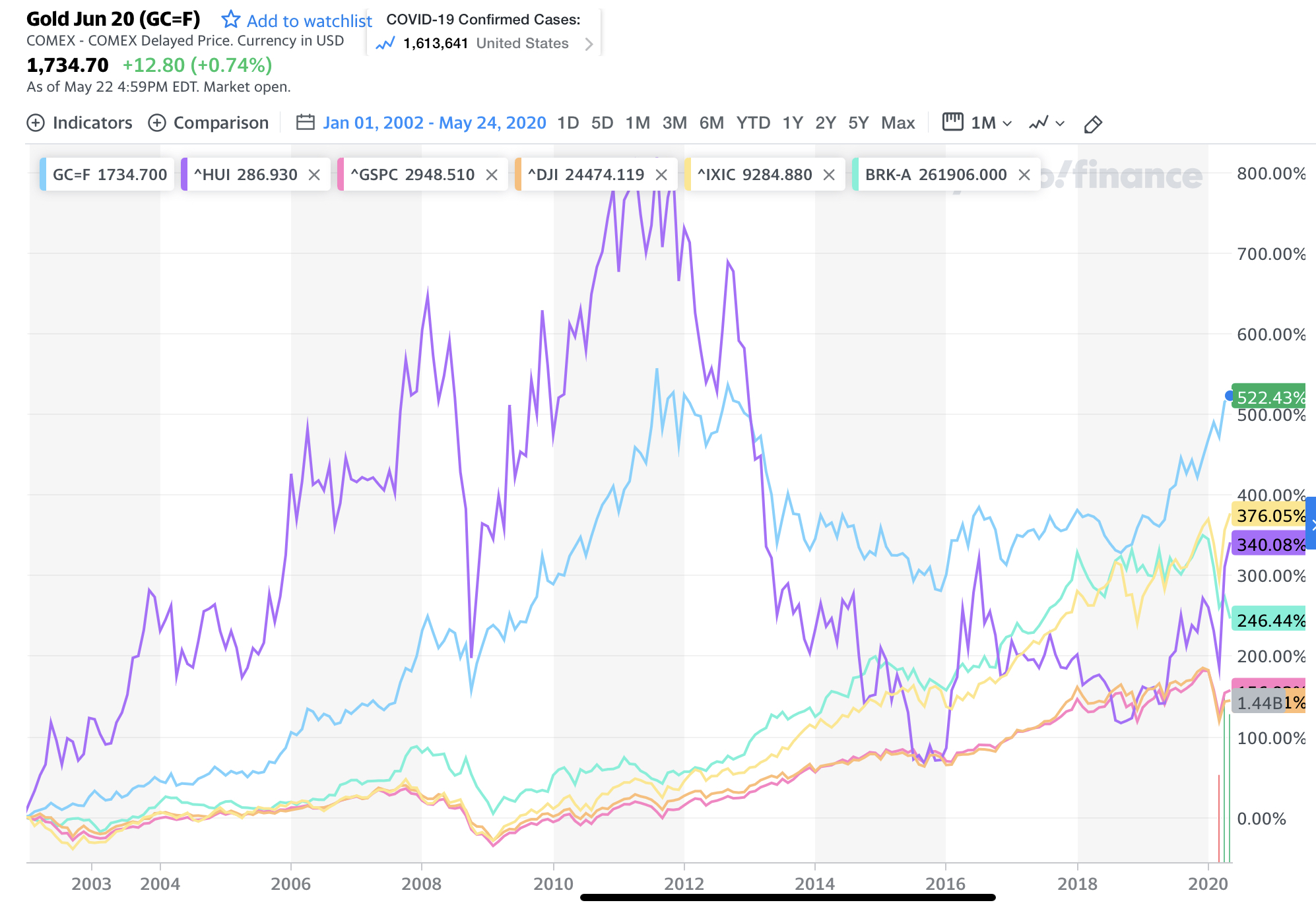Click the interval ruler icon

952,122
